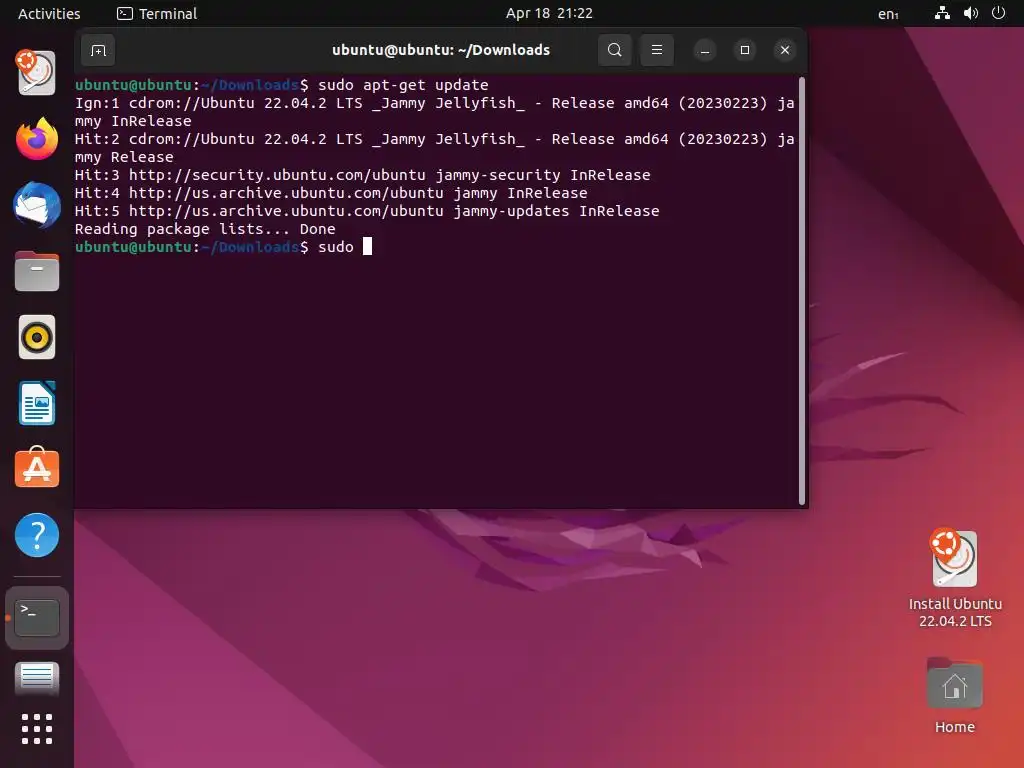Launch Rhythmbox from the dock
Image resolution: width=1024 pixels, height=768 pixels.
(37, 338)
